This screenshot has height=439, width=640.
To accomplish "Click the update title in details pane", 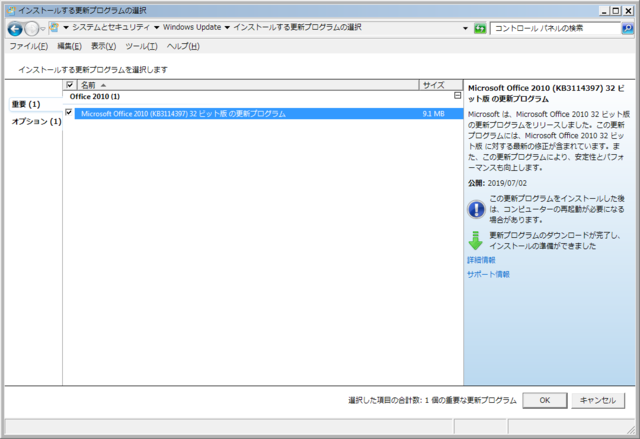I will (x=546, y=93).
